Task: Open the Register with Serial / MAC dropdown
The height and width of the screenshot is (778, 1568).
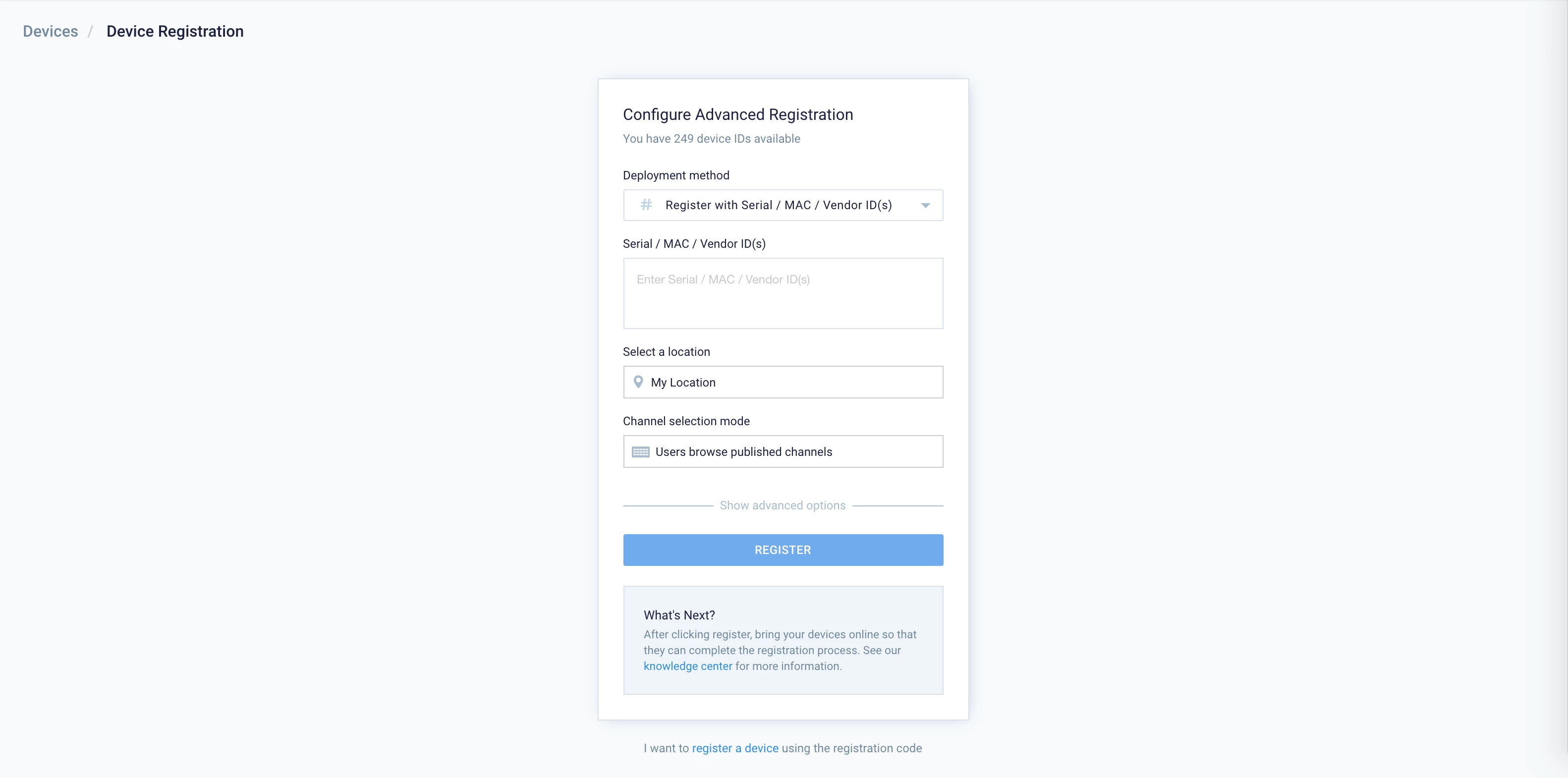Action: [x=783, y=205]
